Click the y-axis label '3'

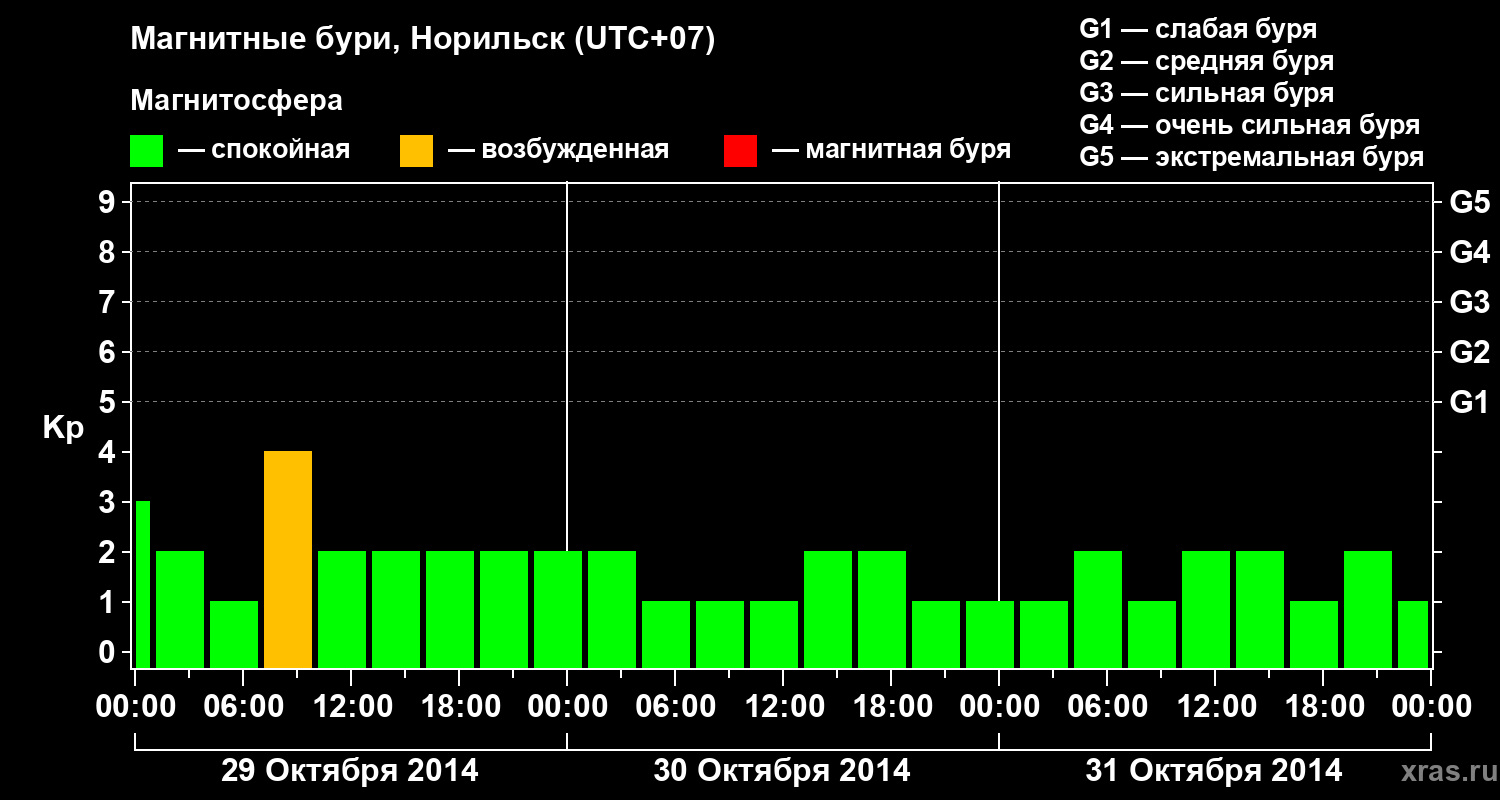109,502
